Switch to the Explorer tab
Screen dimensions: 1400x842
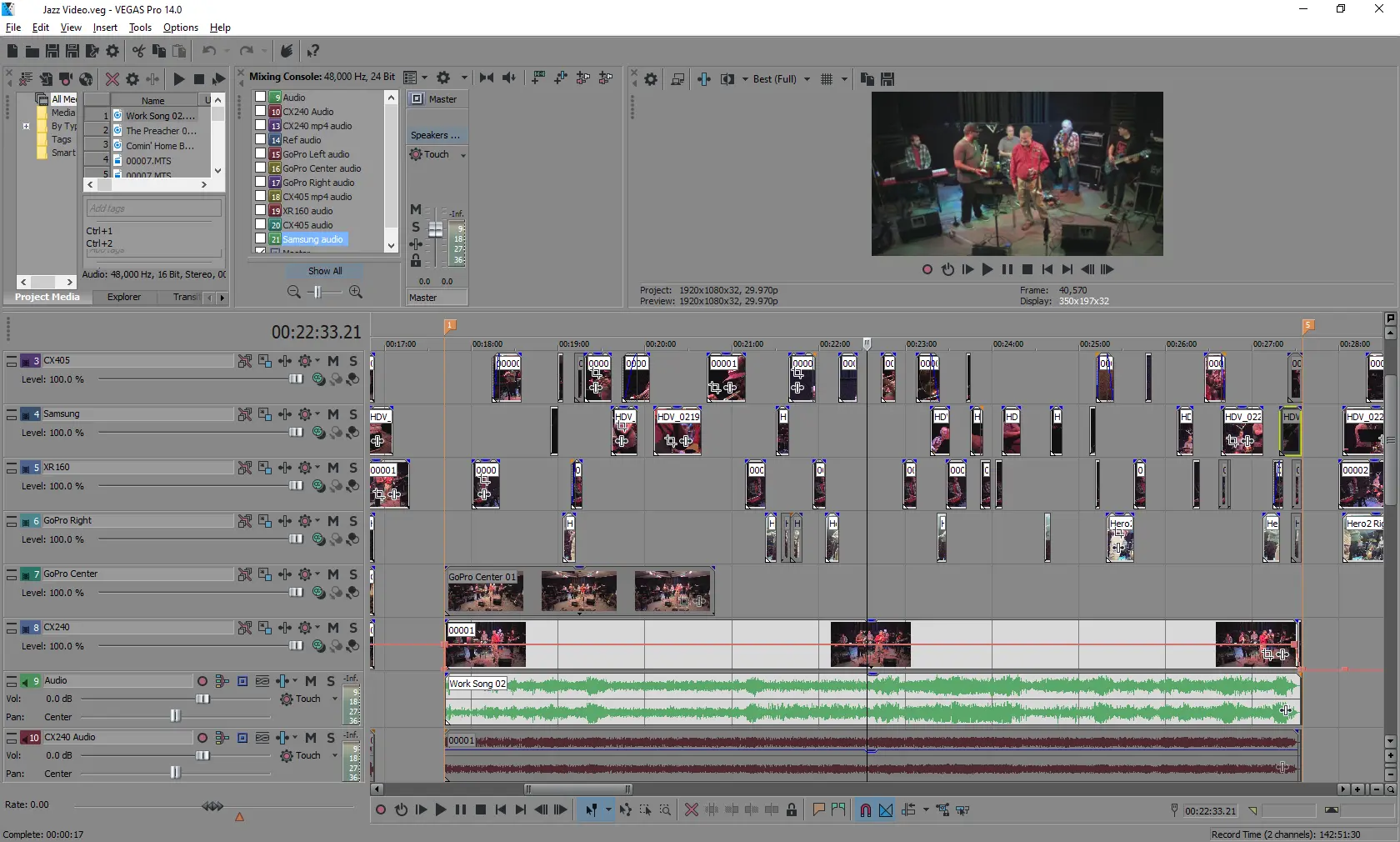tap(124, 297)
